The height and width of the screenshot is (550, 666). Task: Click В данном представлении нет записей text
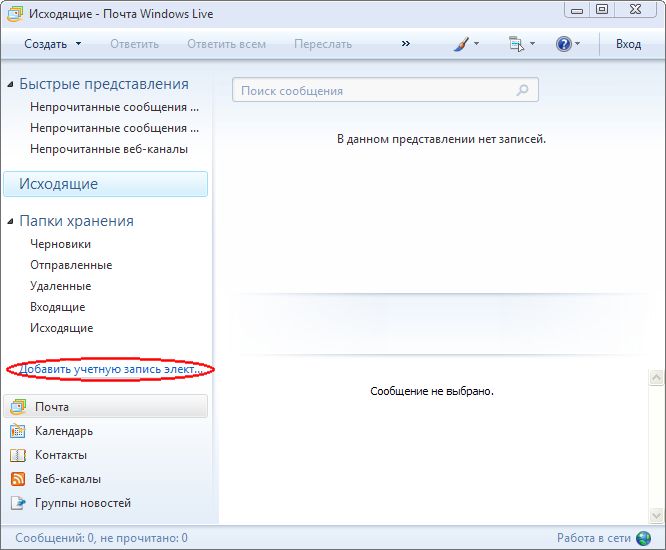441,139
